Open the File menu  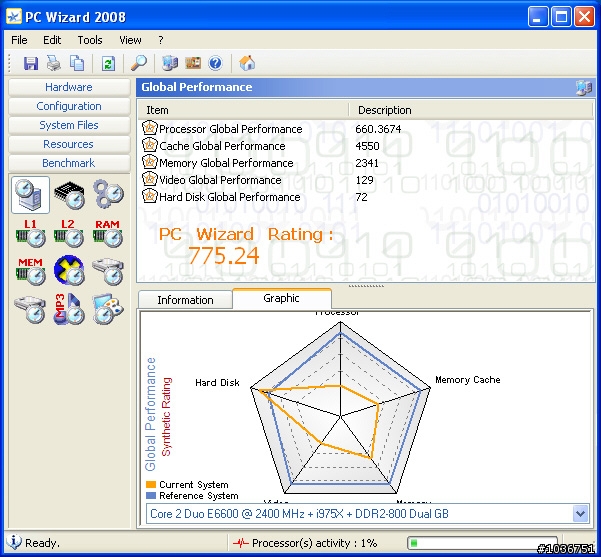point(19,40)
